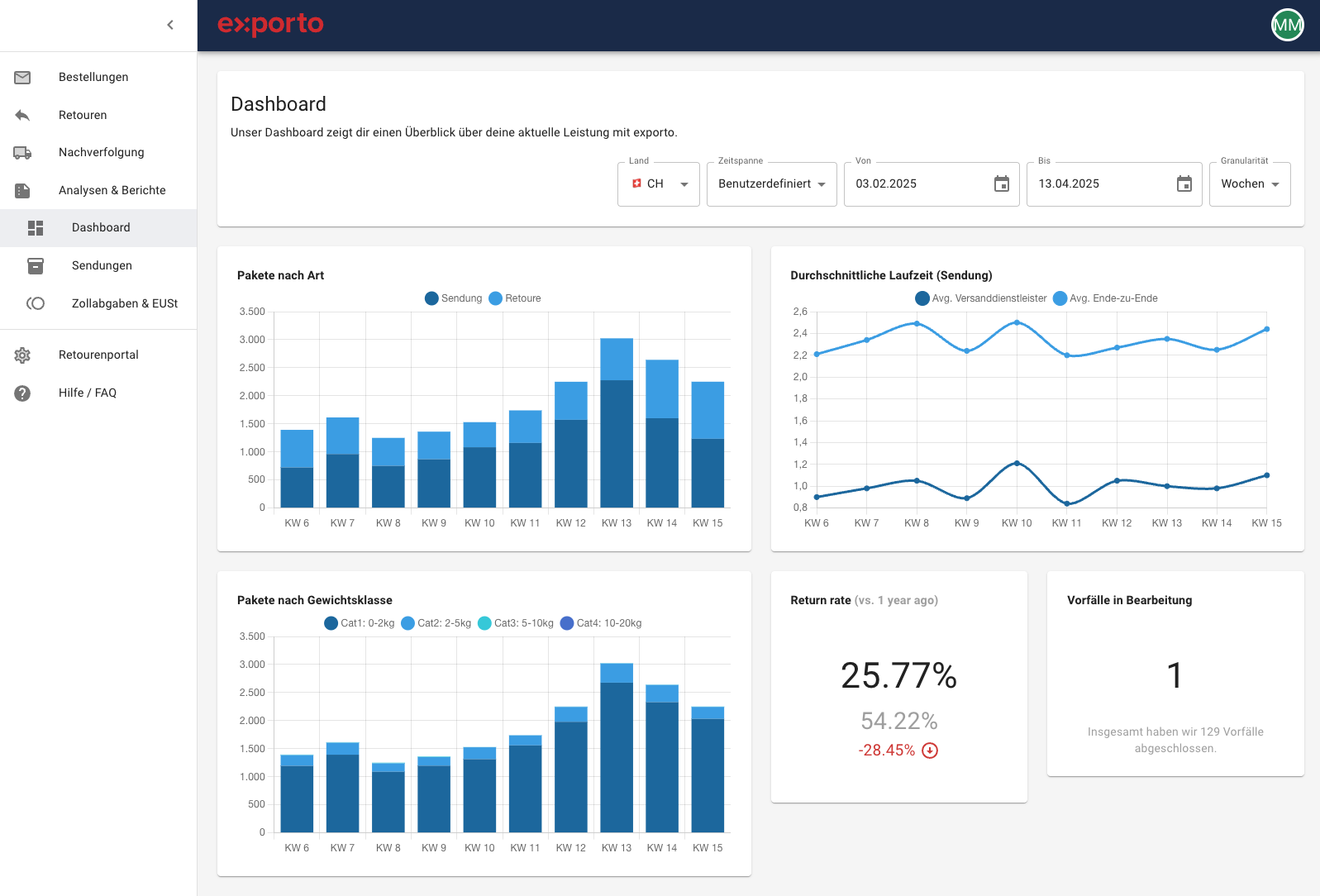The height and width of the screenshot is (896, 1320).
Task: Click the exporto logo in header
Action: pos(270,25)
